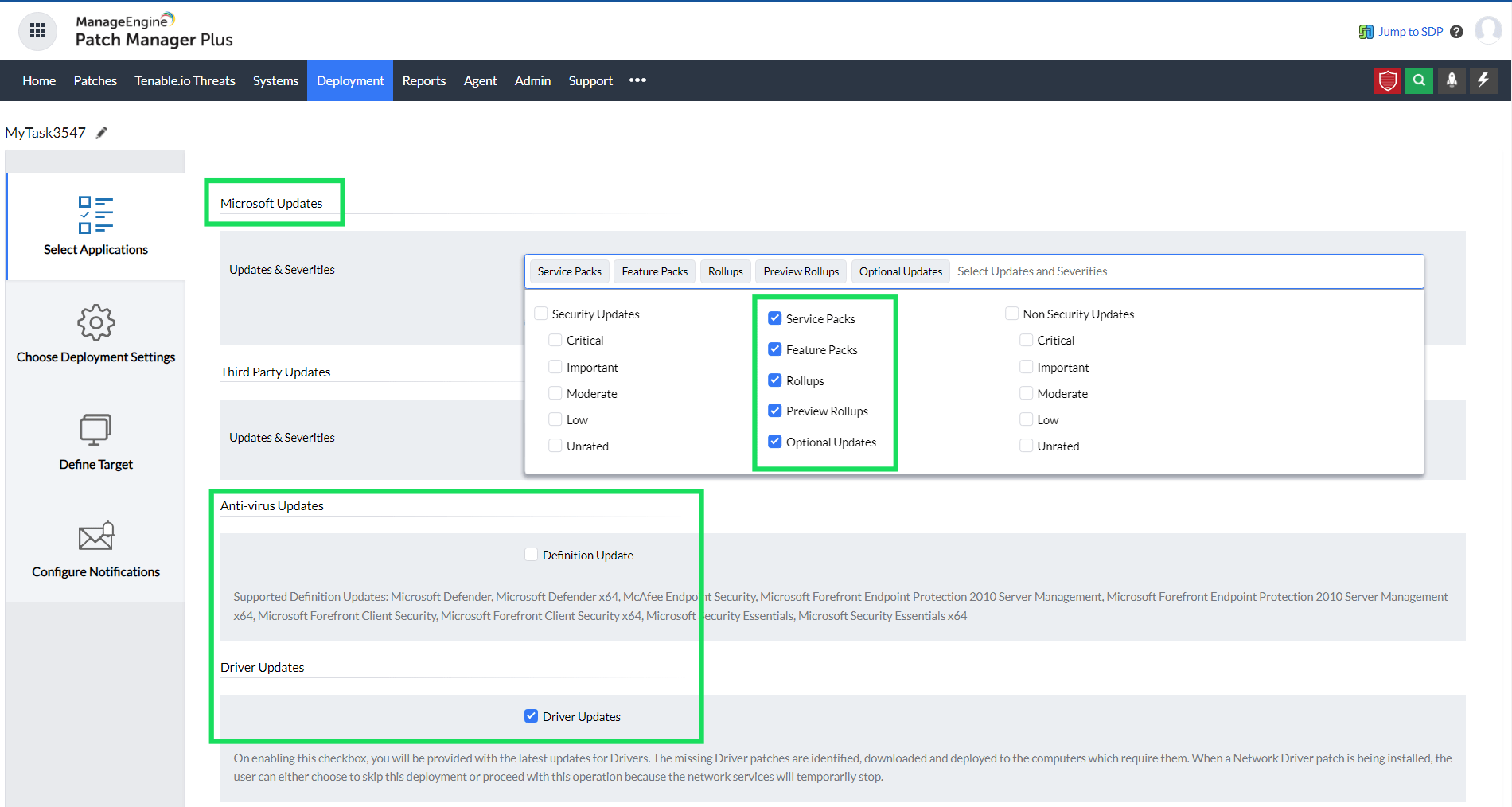Check the Non Security Updates checkbox
This screenshot has height=807, width=1512.
(1011, 314)
